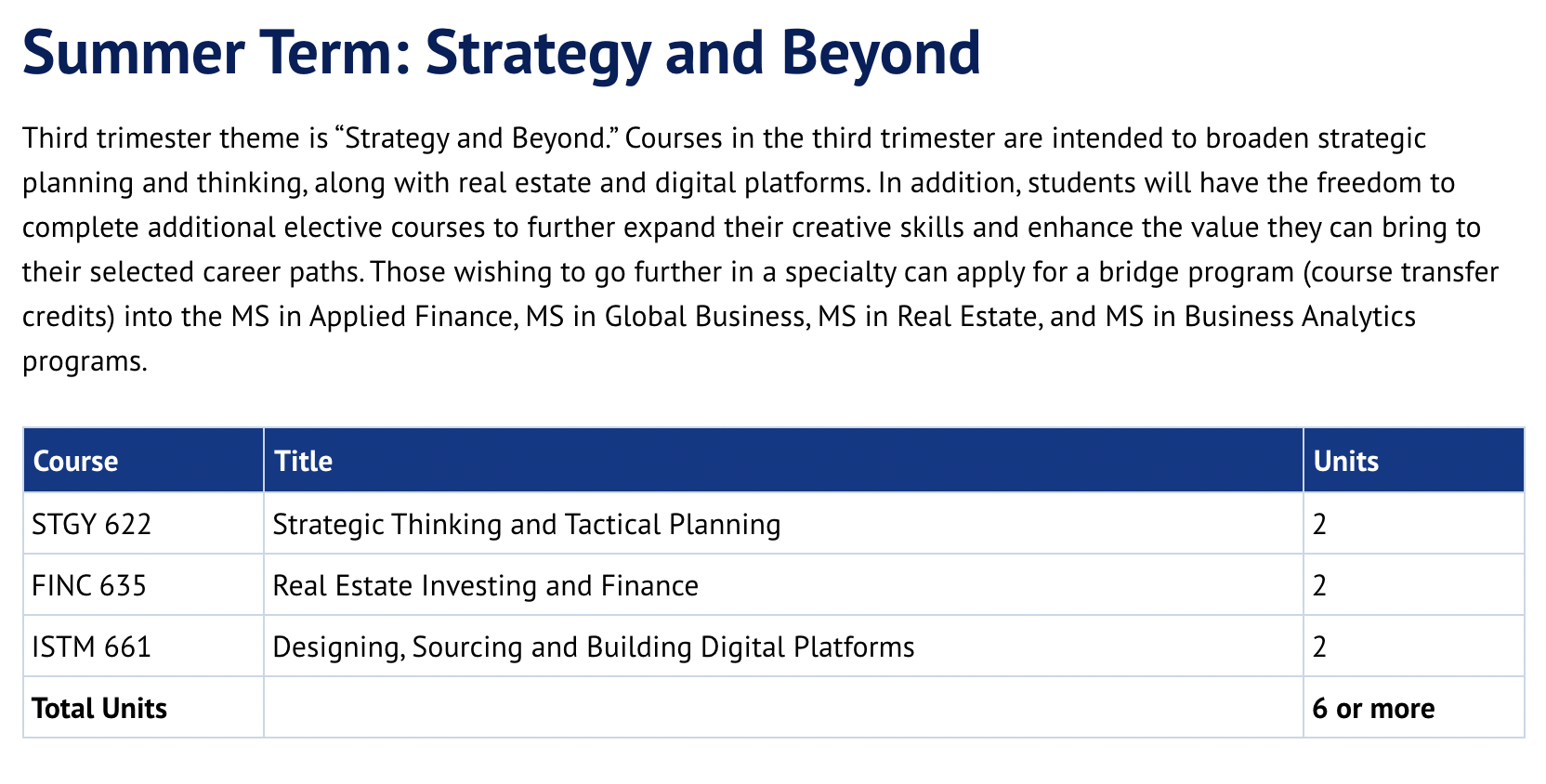1546x784 pixels.
Task: Click "MS in Applied Finance" in the paragraph
Action: point(373,317)
